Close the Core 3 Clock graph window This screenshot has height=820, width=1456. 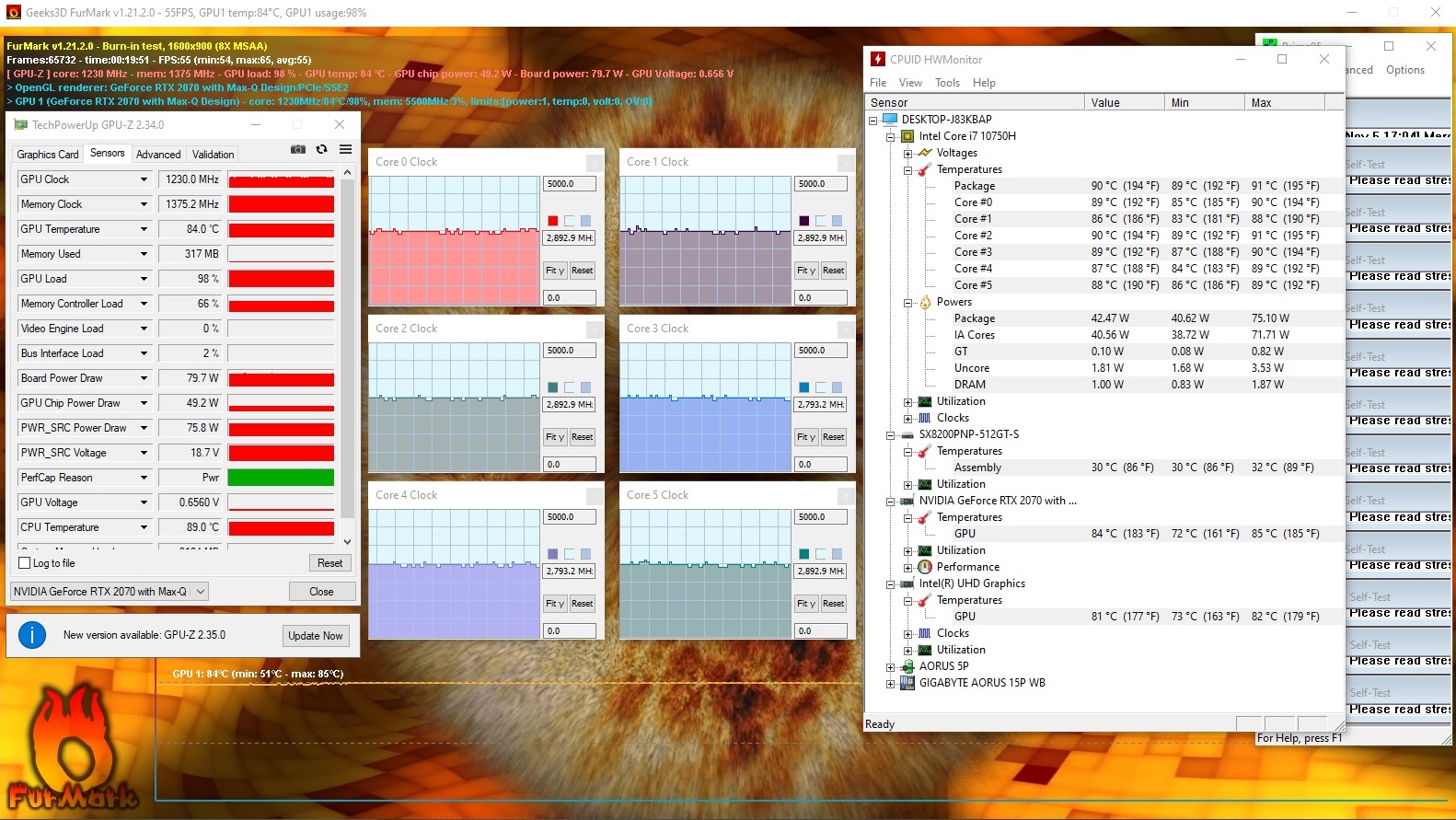[x=846, y=329]
